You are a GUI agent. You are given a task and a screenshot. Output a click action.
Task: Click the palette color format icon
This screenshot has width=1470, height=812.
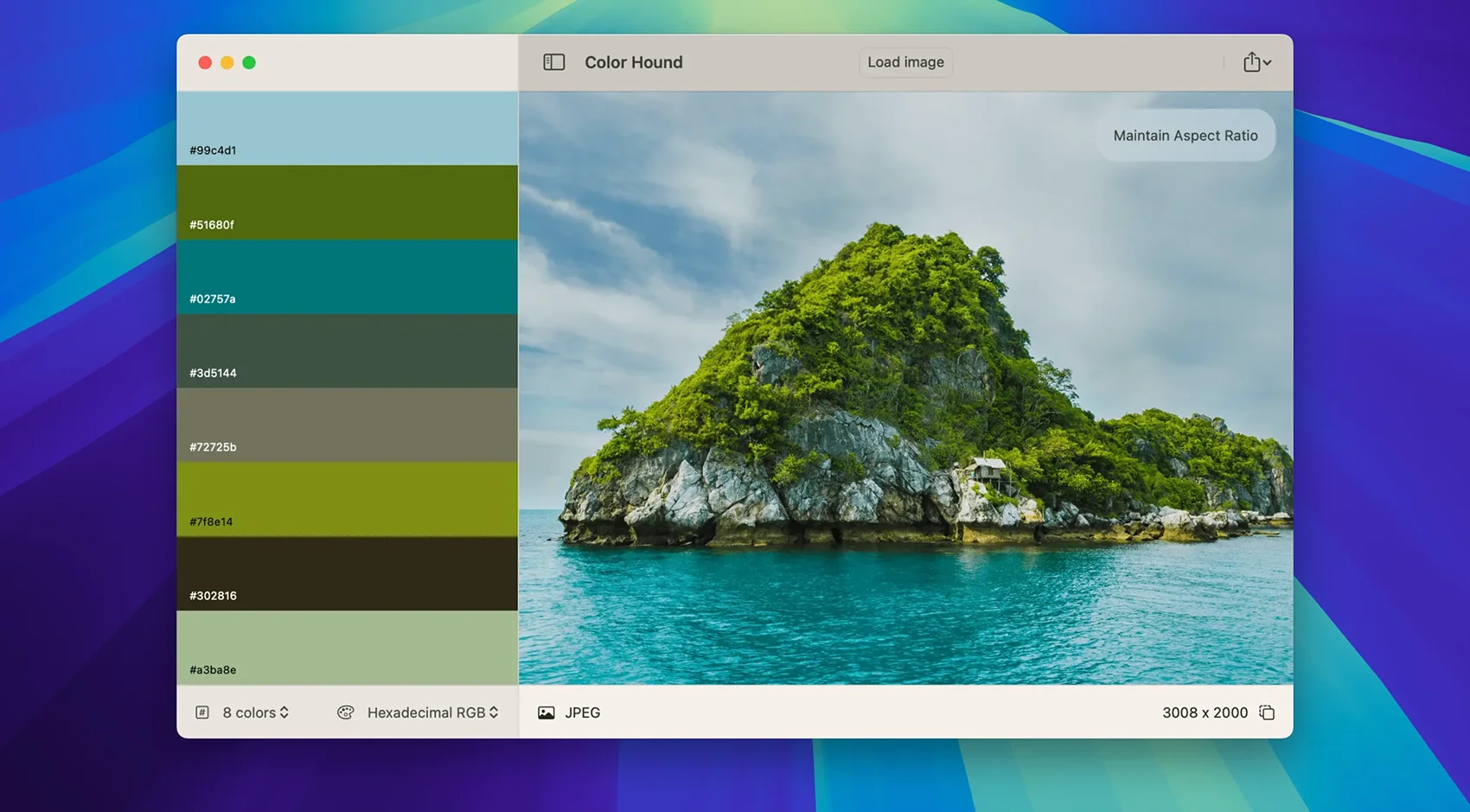click(346, 713)
